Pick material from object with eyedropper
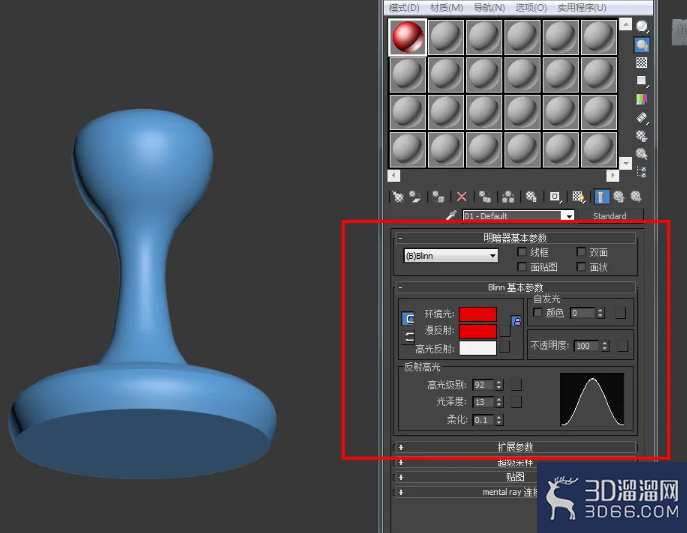The height and width of the screenshot is (533, 687). 451,215
